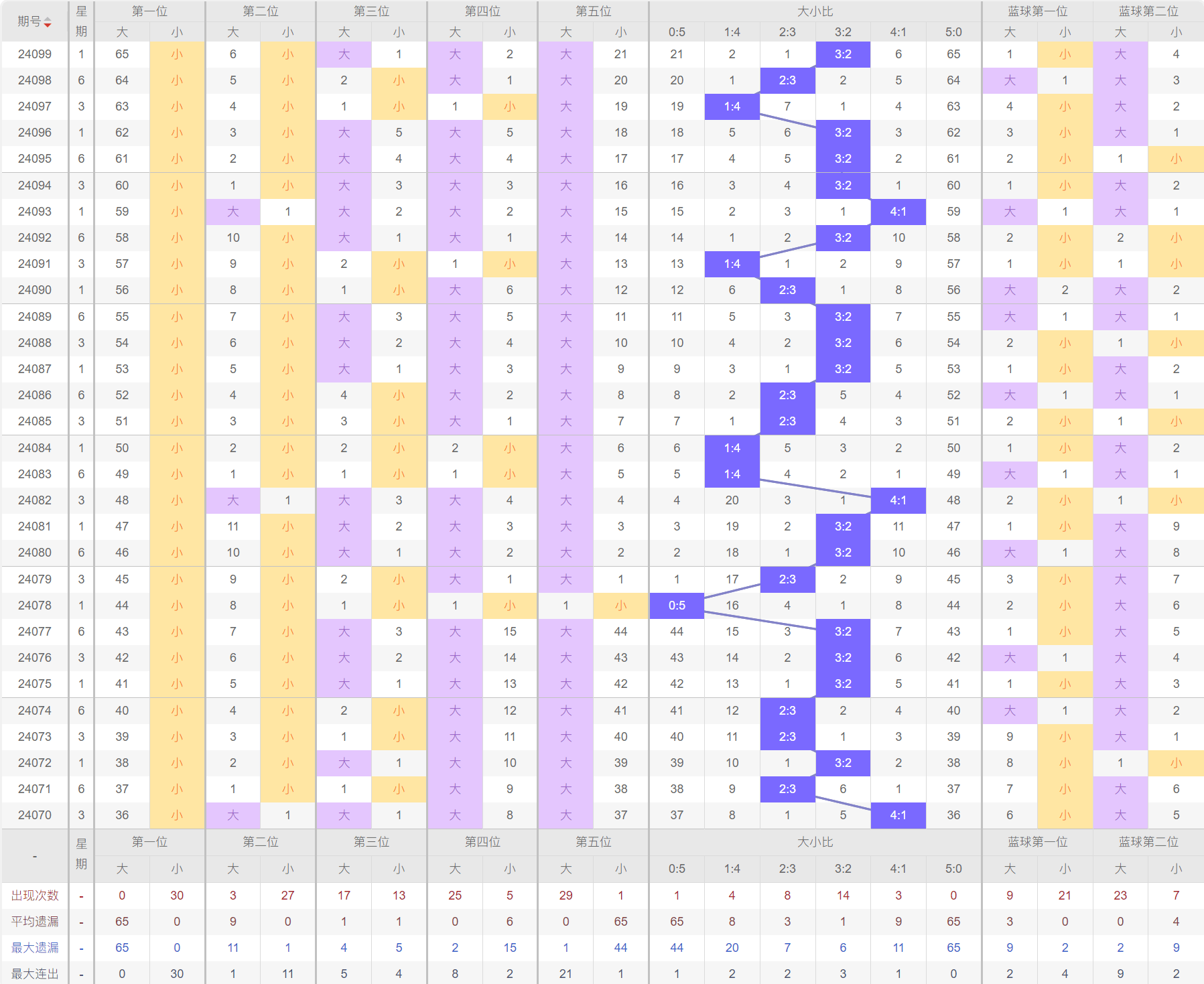1204x984 pixels.
Task: Click the highlighted 1:4 cell in row 24091
Action: [x=732, y=264]
